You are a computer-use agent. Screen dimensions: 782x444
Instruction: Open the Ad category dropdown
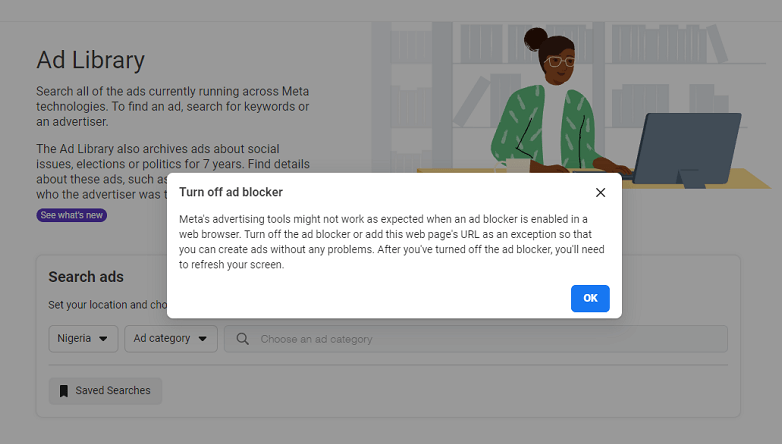click(x=171, y=338)
